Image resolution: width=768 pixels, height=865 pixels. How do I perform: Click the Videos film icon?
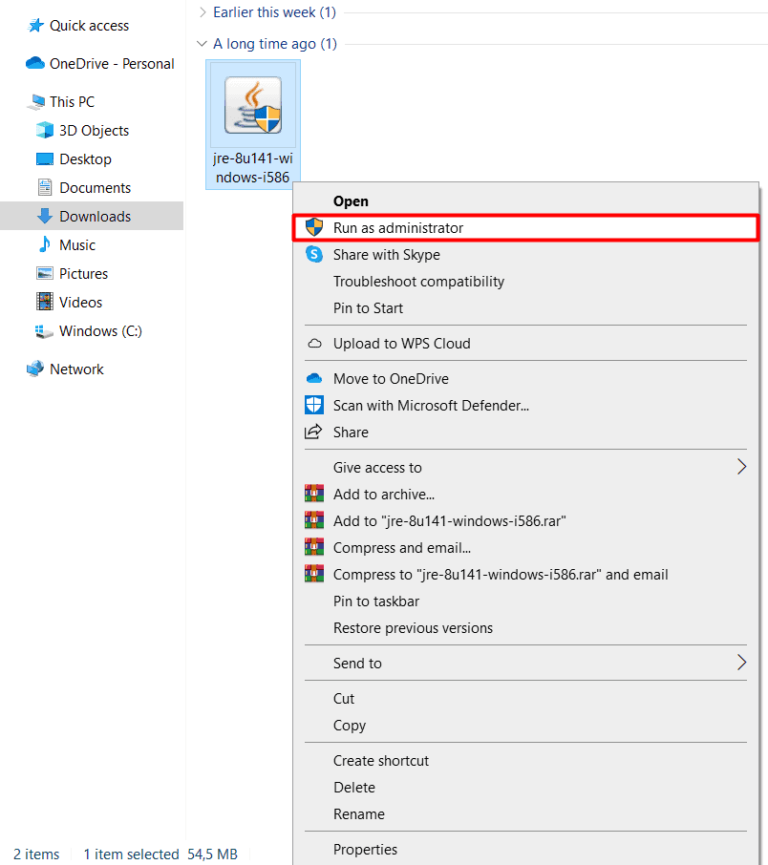(45, 302)
